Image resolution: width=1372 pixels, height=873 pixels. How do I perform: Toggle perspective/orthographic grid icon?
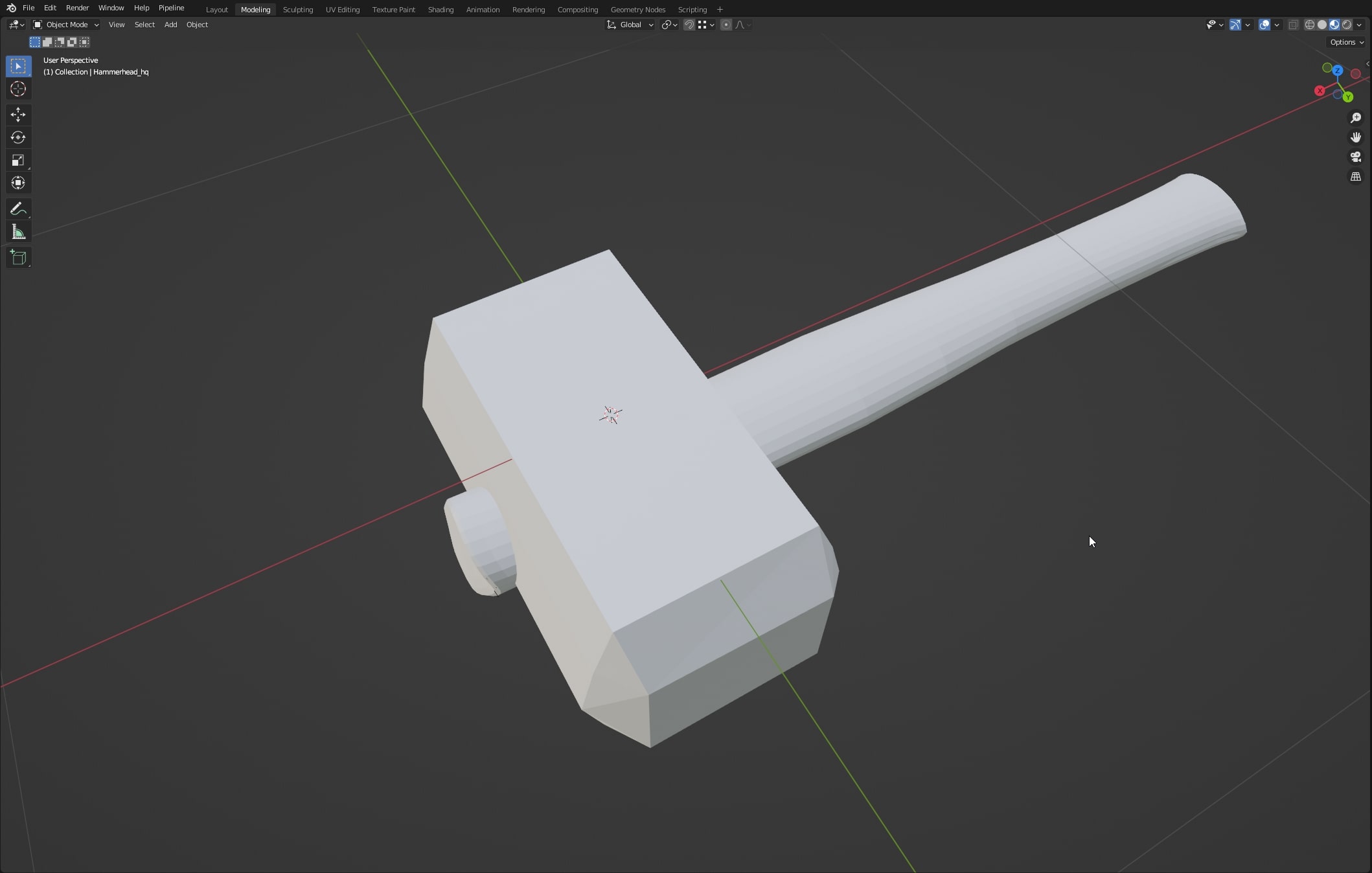(x=1355, y=176)
